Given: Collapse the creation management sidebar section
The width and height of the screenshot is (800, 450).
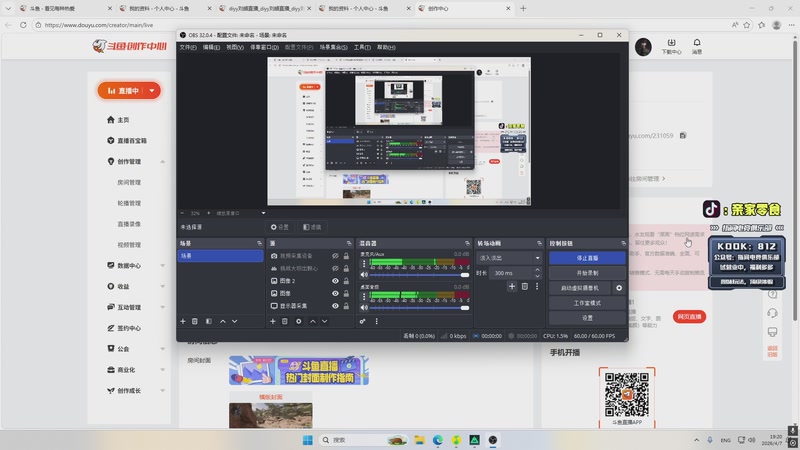Looking at the screenshot, I should pyautogui.click(x=163, y=162).
